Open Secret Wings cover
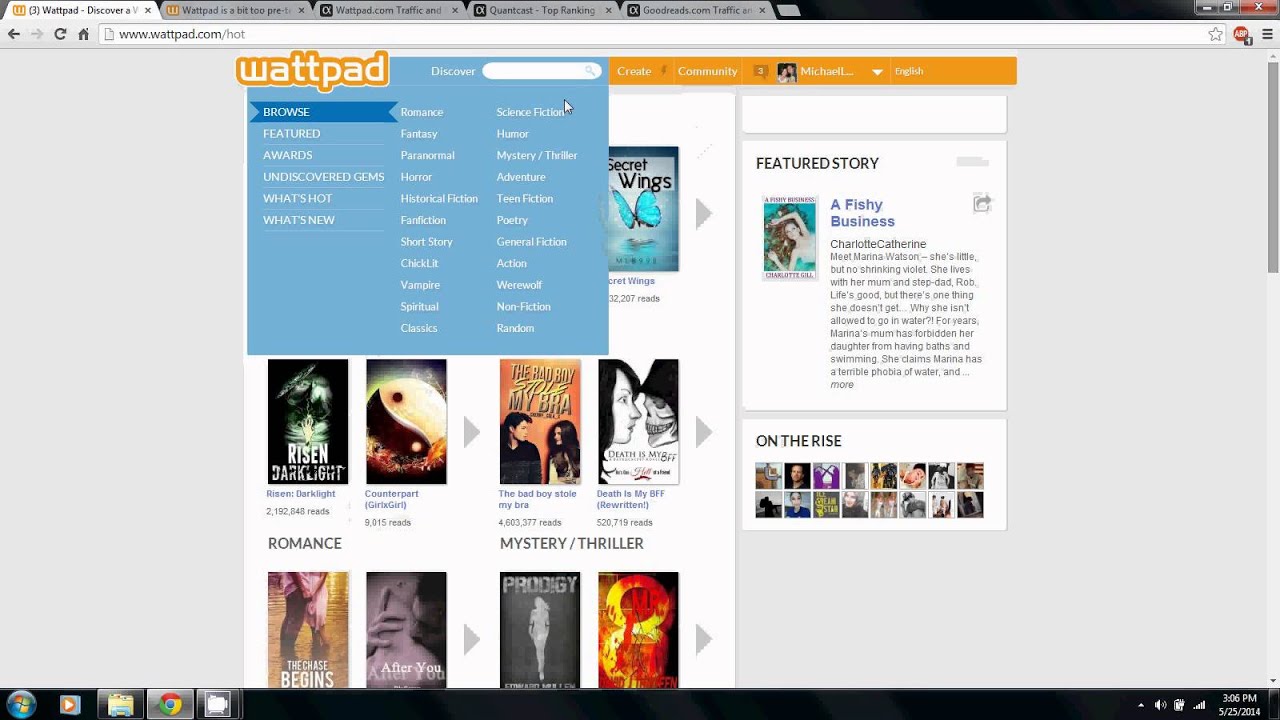The width and height of the screenshot is (1280, 720). click(644, 209)
